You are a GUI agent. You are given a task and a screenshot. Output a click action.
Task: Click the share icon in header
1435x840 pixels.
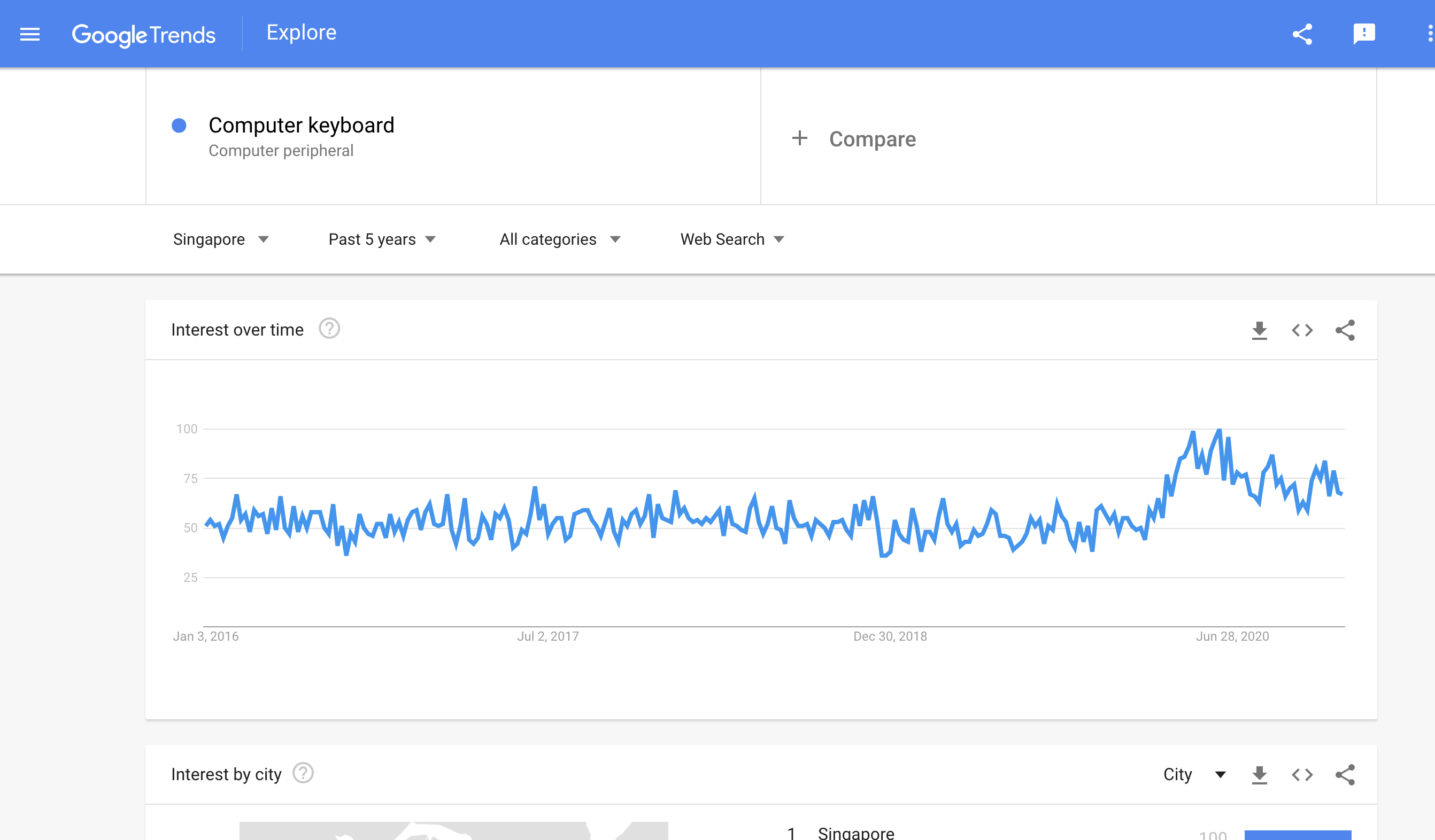[1302, 34]
